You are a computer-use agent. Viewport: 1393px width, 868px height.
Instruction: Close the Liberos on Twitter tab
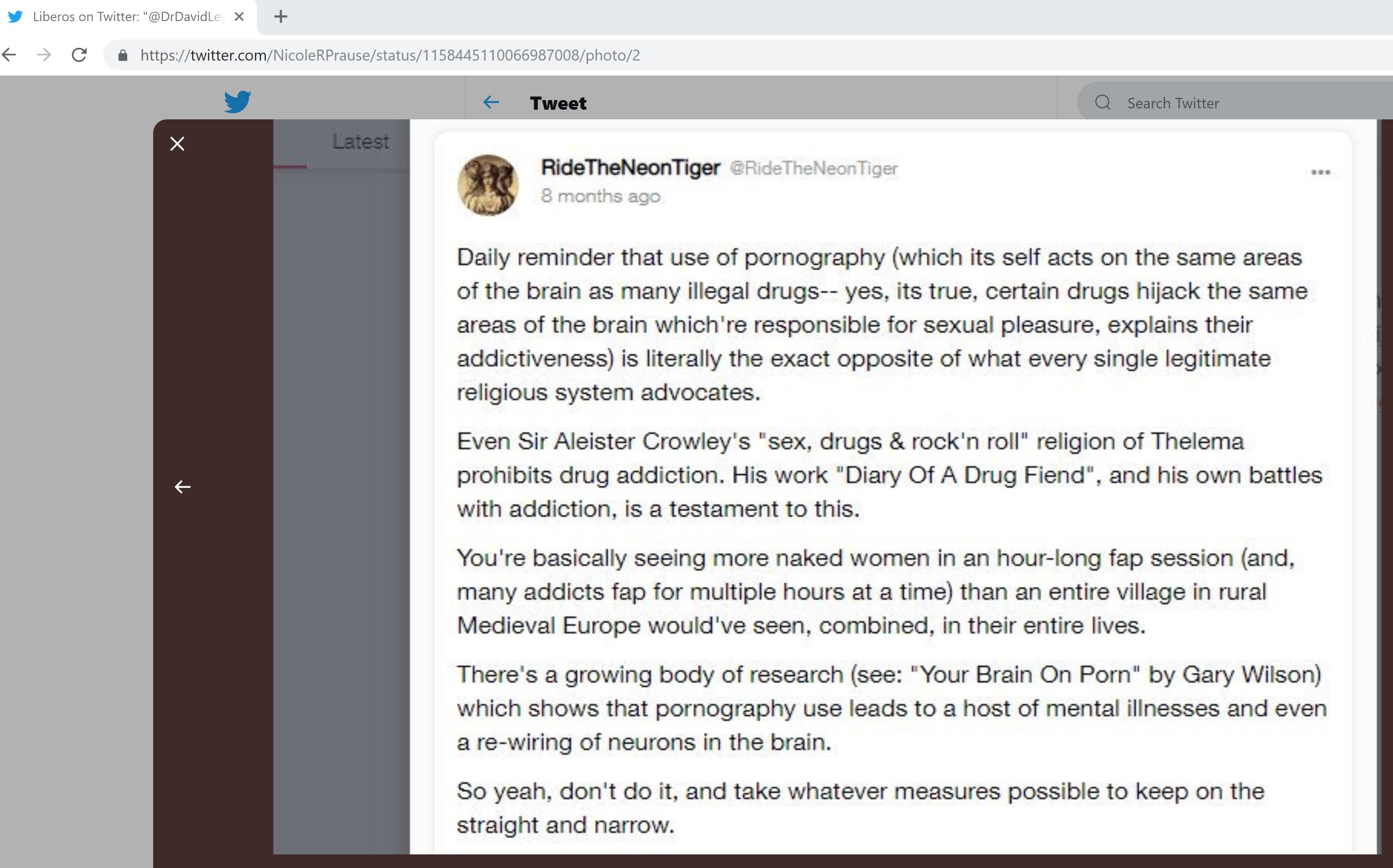[239, 17]
